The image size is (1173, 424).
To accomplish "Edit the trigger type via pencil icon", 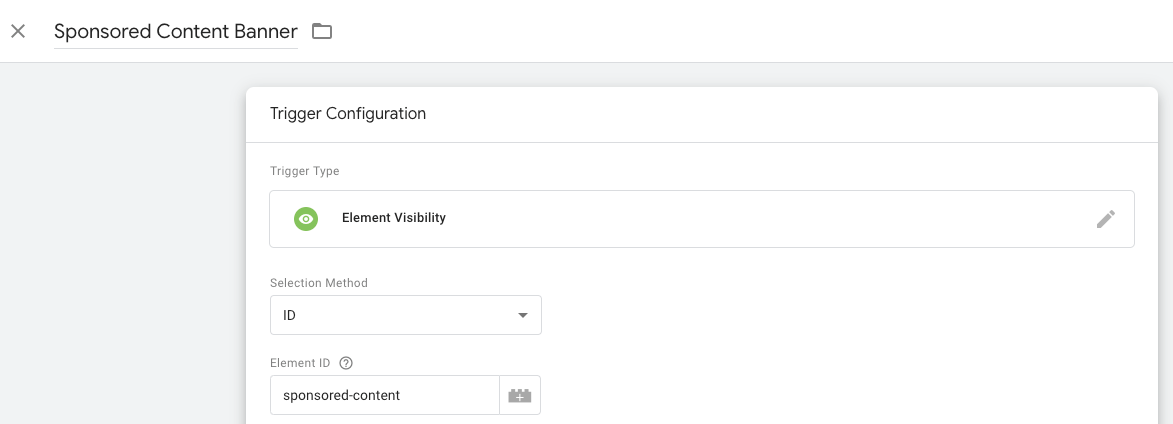I will 1105,218.
